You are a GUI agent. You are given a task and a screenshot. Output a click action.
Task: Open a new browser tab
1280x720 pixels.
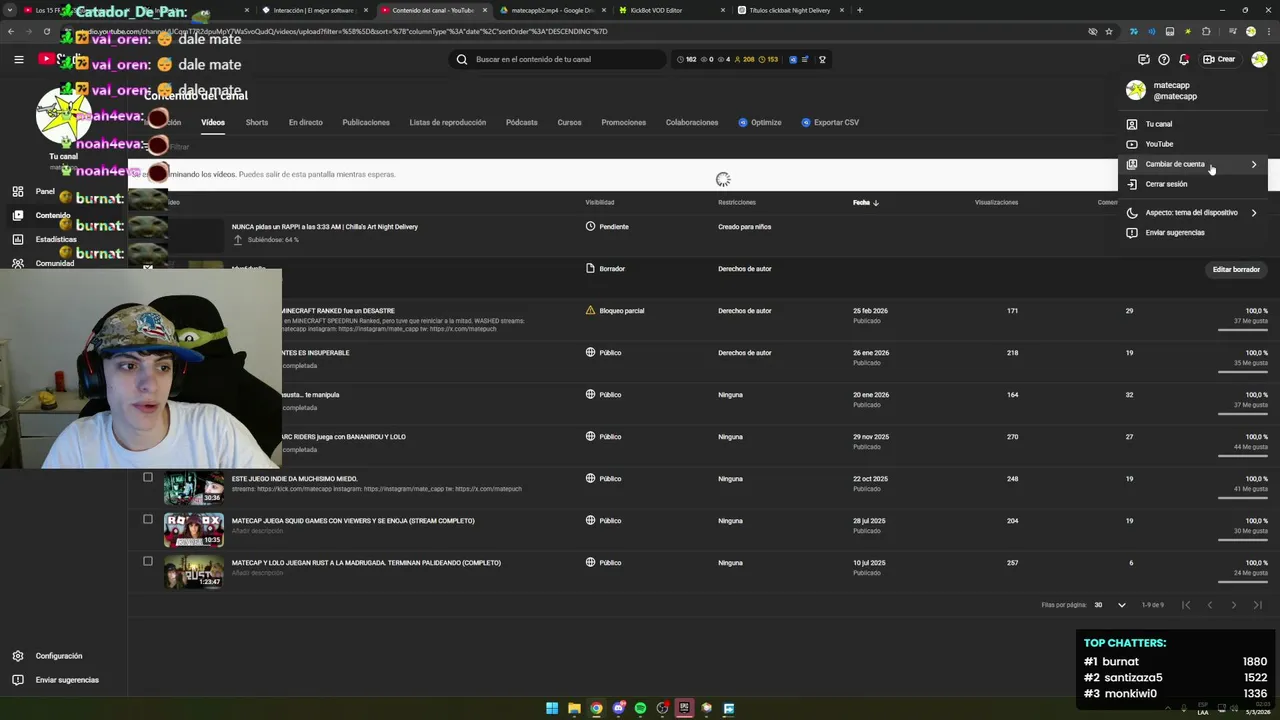[x=860, y=10]
